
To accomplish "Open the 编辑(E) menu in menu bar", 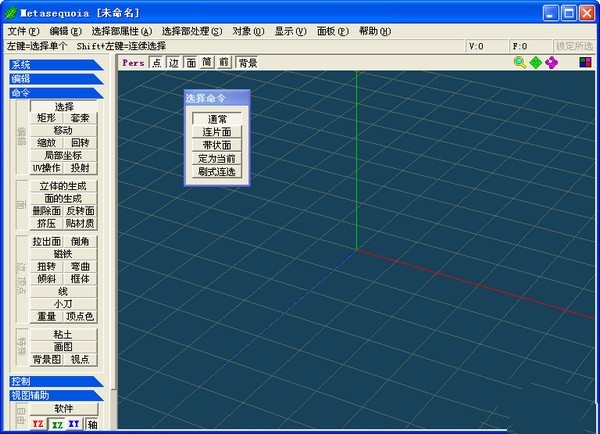I will [65, 31].
